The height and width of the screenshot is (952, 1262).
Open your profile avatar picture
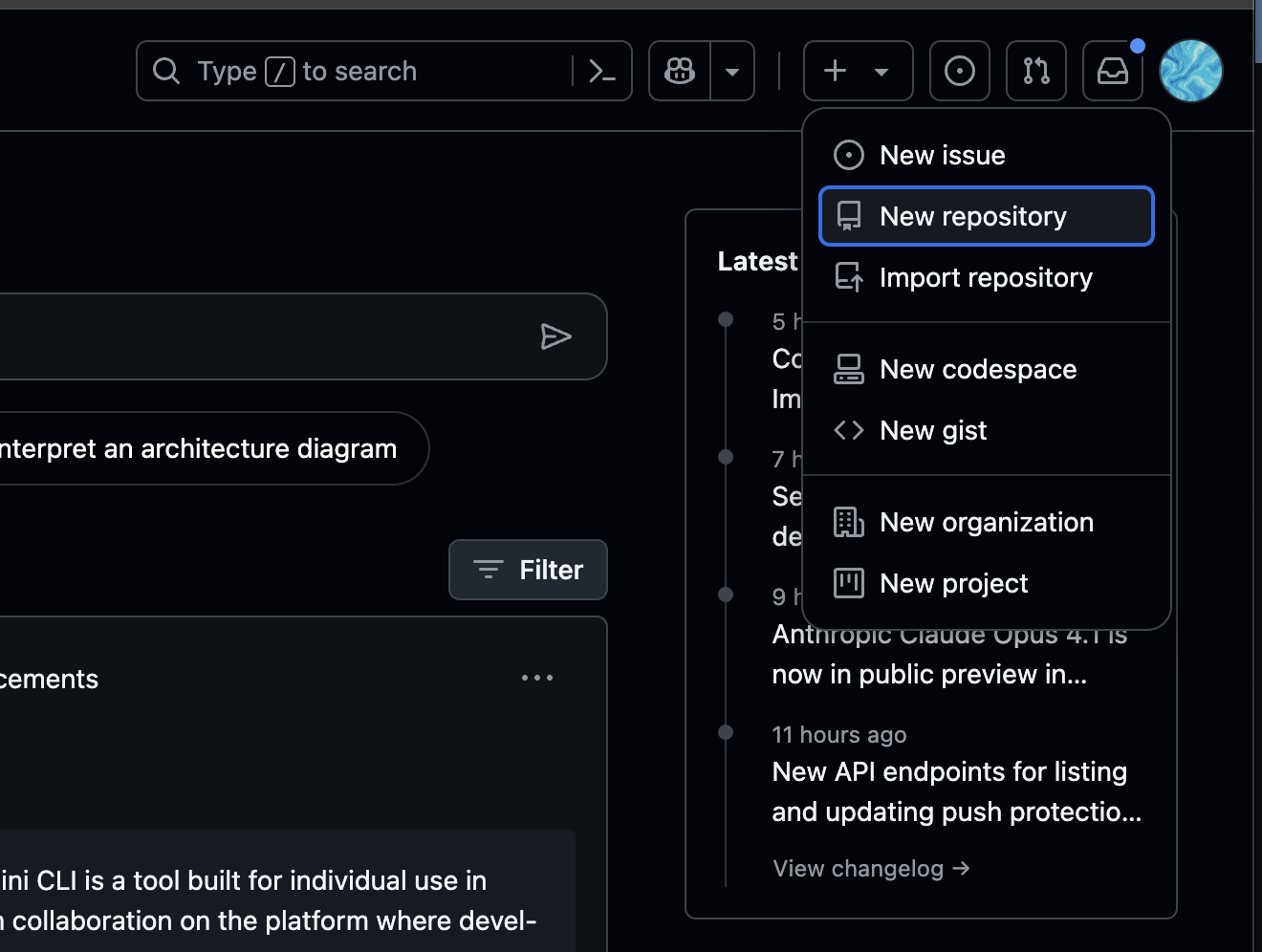[1191, 71]
